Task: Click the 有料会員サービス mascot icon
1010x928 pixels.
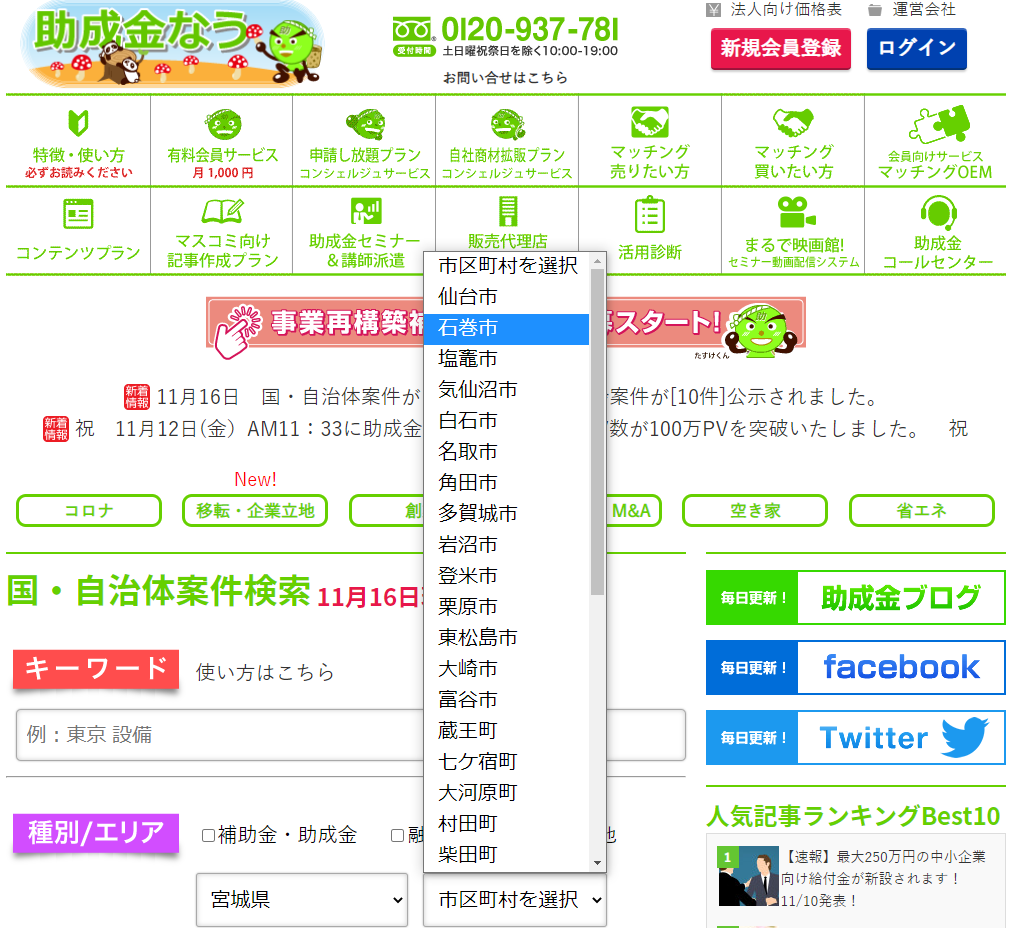Action: pyautogui.click(x=222, y=124)
